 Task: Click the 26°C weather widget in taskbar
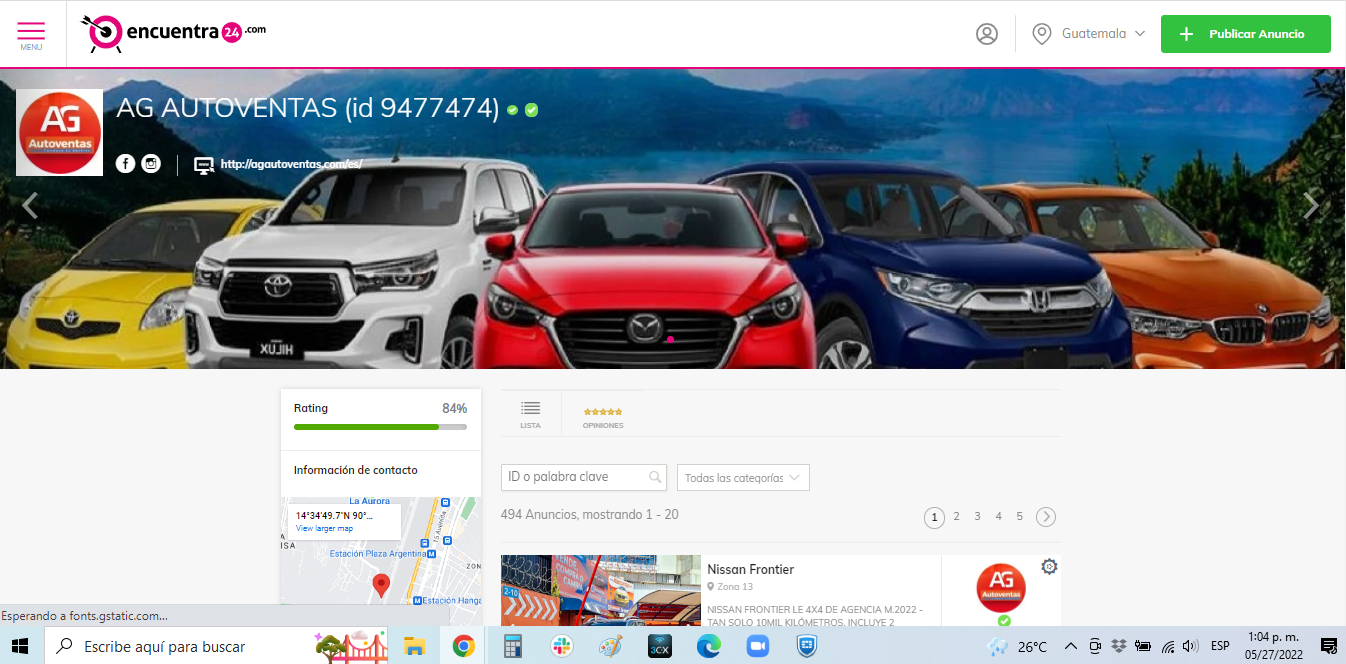[x=1018, y=647]
